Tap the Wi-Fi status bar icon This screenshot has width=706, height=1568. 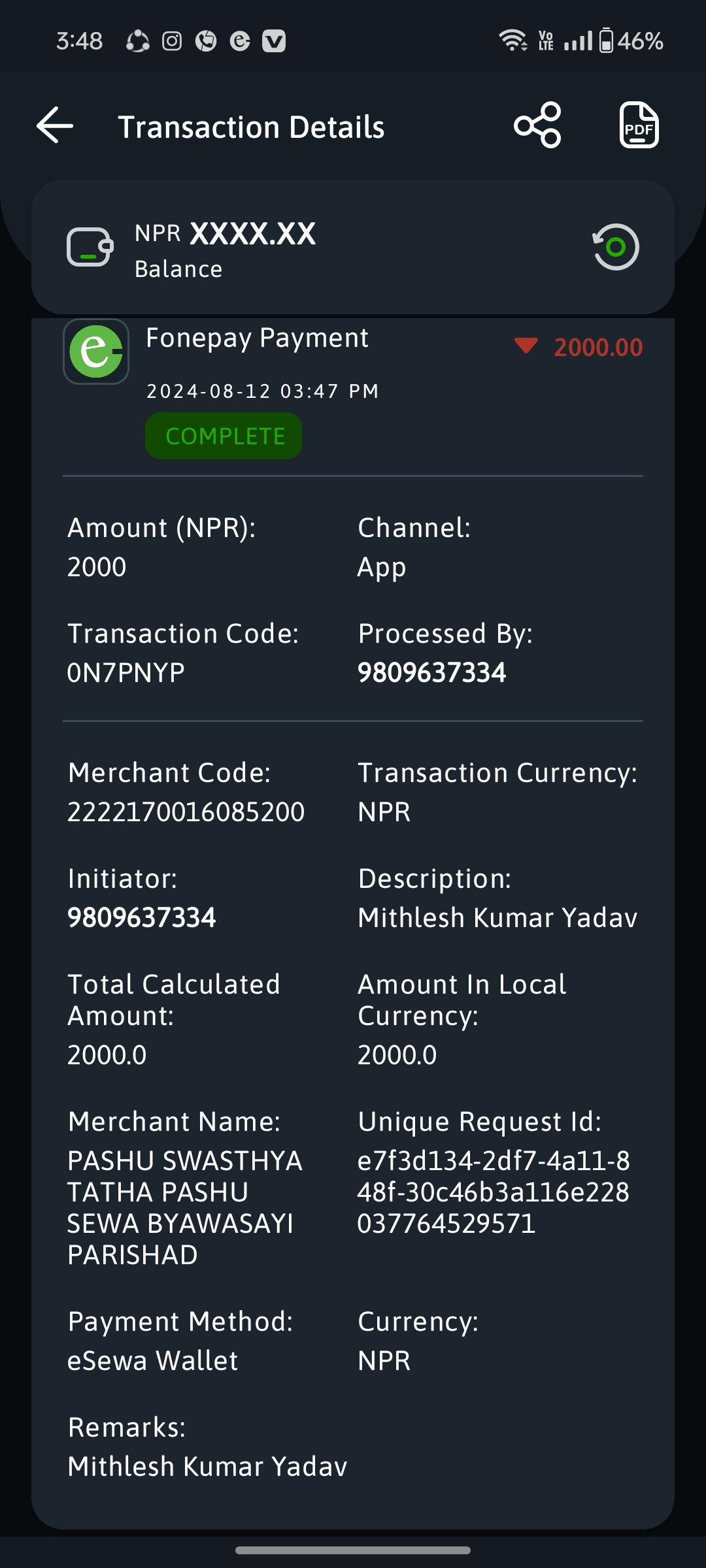click(x=513, y=41)
